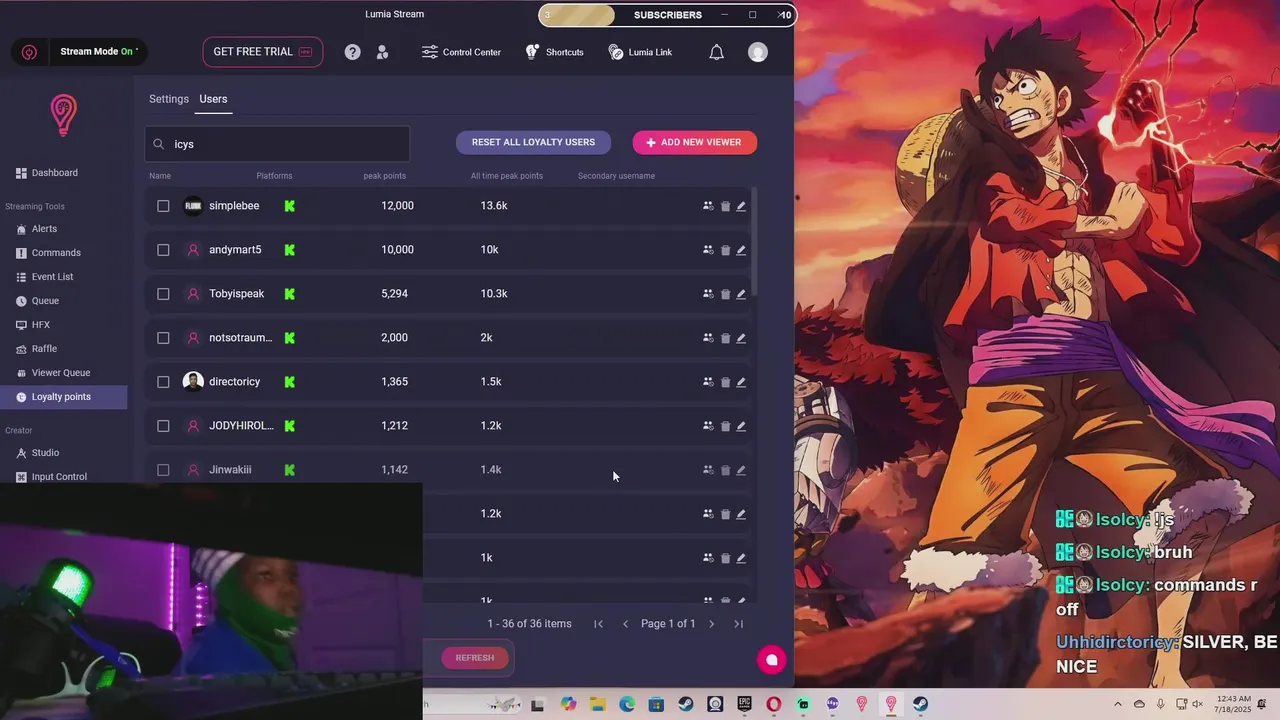1280x720 pixels.
Task: Edit the notsotraum user entry
Action: pyautogui.click(x=741, y=338)
